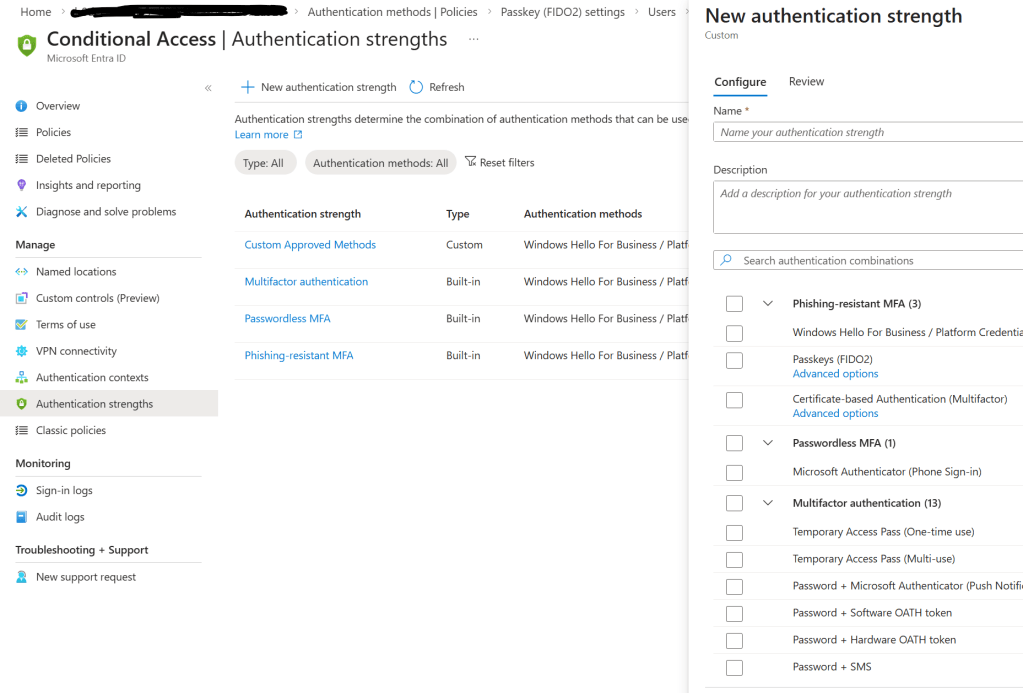Open Audit logs in the sidebar

[60, 517]
